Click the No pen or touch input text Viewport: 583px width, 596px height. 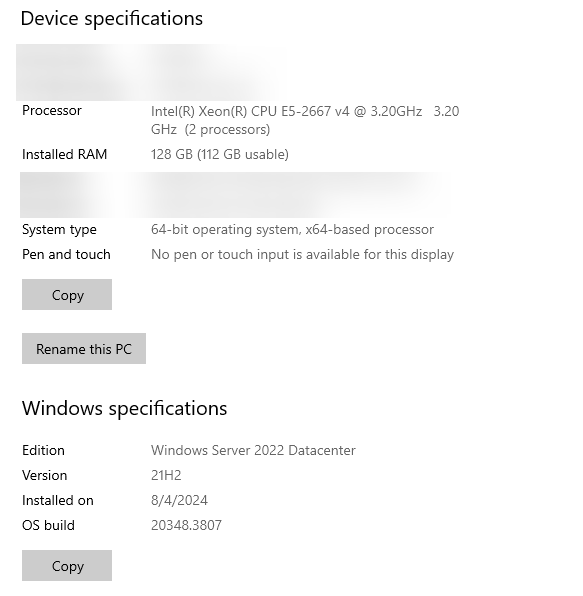point(302,255)
